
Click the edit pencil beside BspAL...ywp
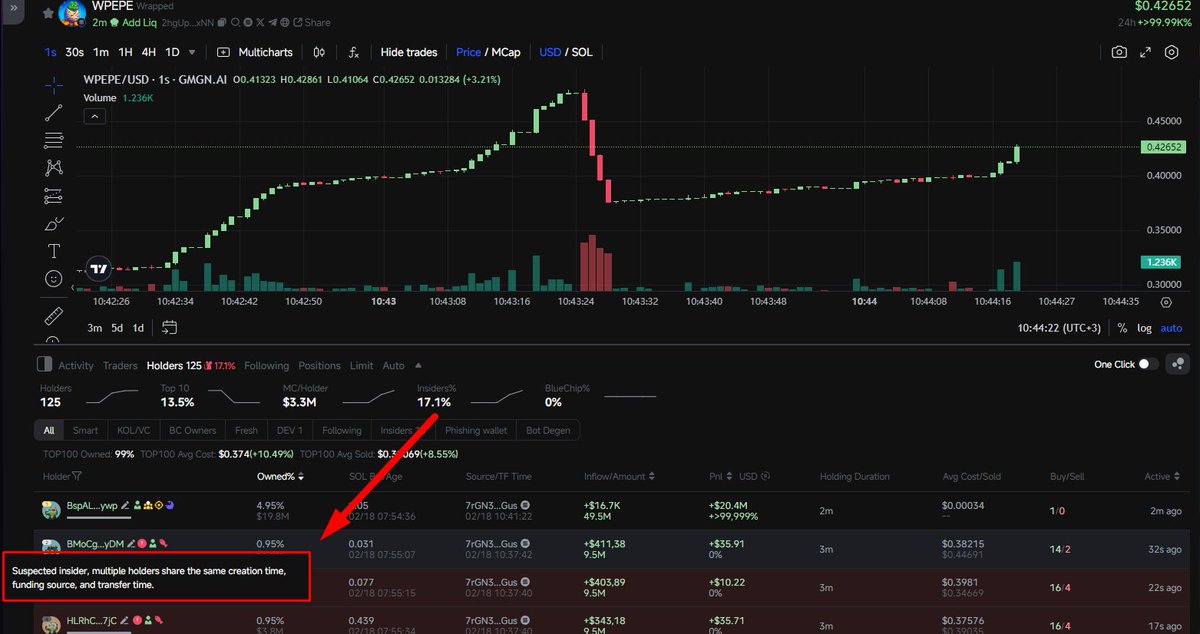pyautogui.click(x=126, y=506)
